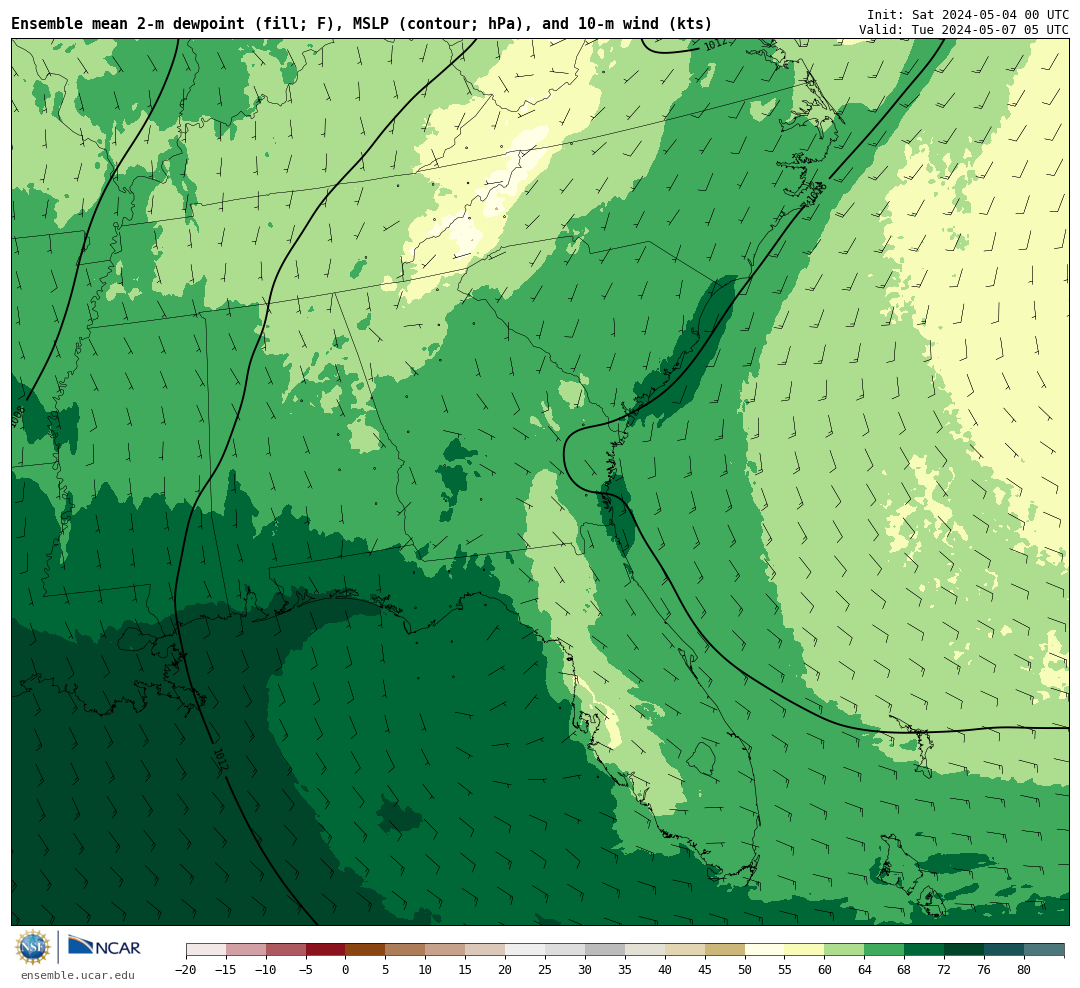Image resolution: width=1080 pixels, height=988 pixels.
Task: Pick the -5 to 0 dark red swatch
Action: pyautogui.click(x=326, y=950)
